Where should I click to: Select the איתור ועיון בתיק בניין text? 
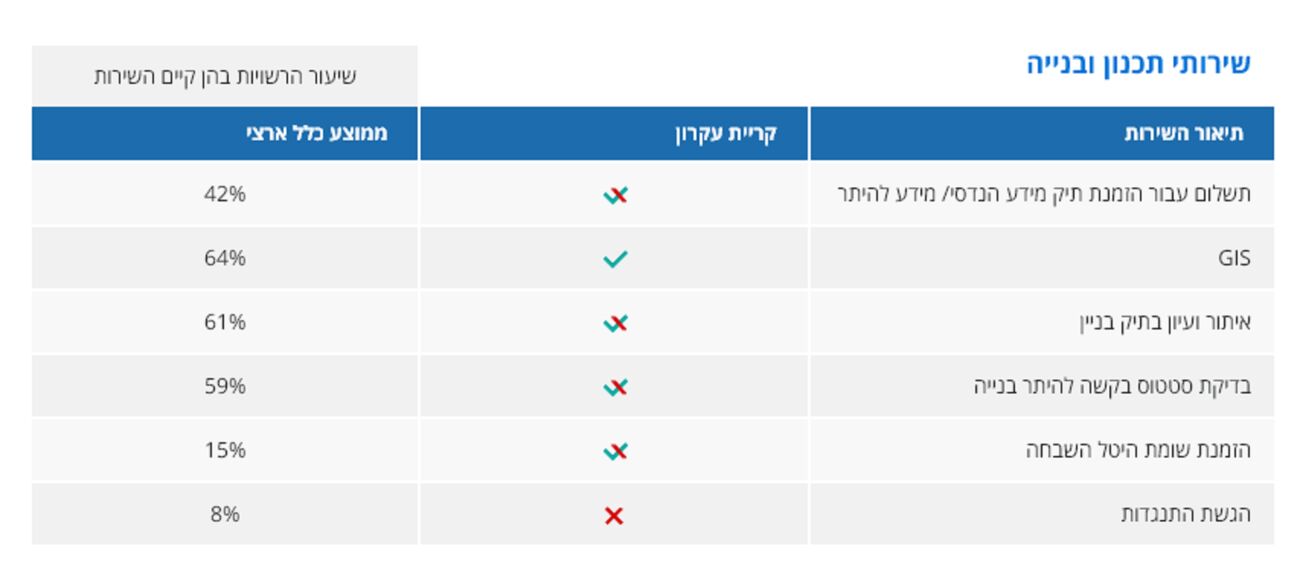coord(1164,322)
